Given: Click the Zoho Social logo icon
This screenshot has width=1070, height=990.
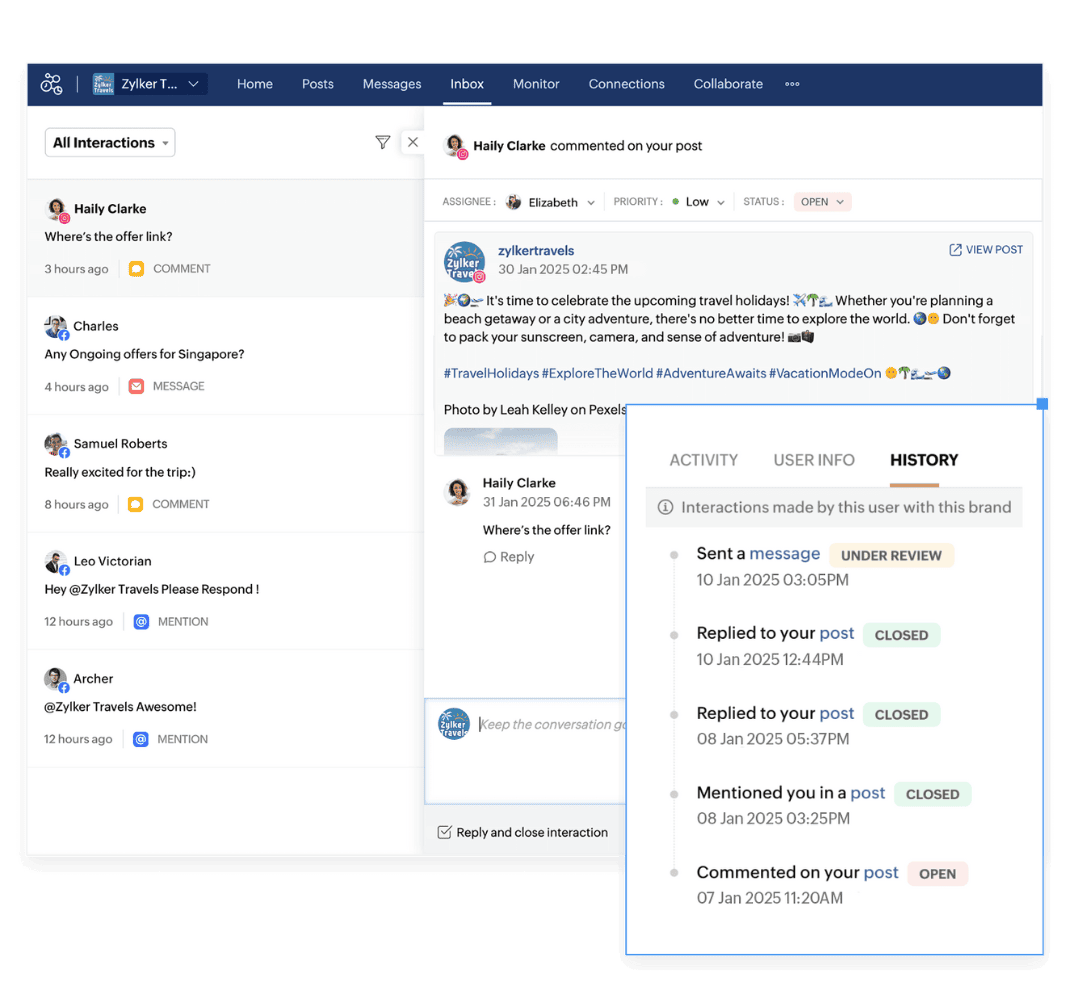Looking at the screenshot, I should point(52,84).
